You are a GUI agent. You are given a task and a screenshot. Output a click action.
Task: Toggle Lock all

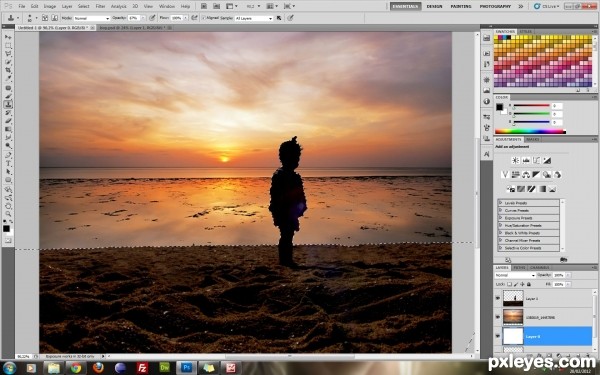(x=529, y=284)
